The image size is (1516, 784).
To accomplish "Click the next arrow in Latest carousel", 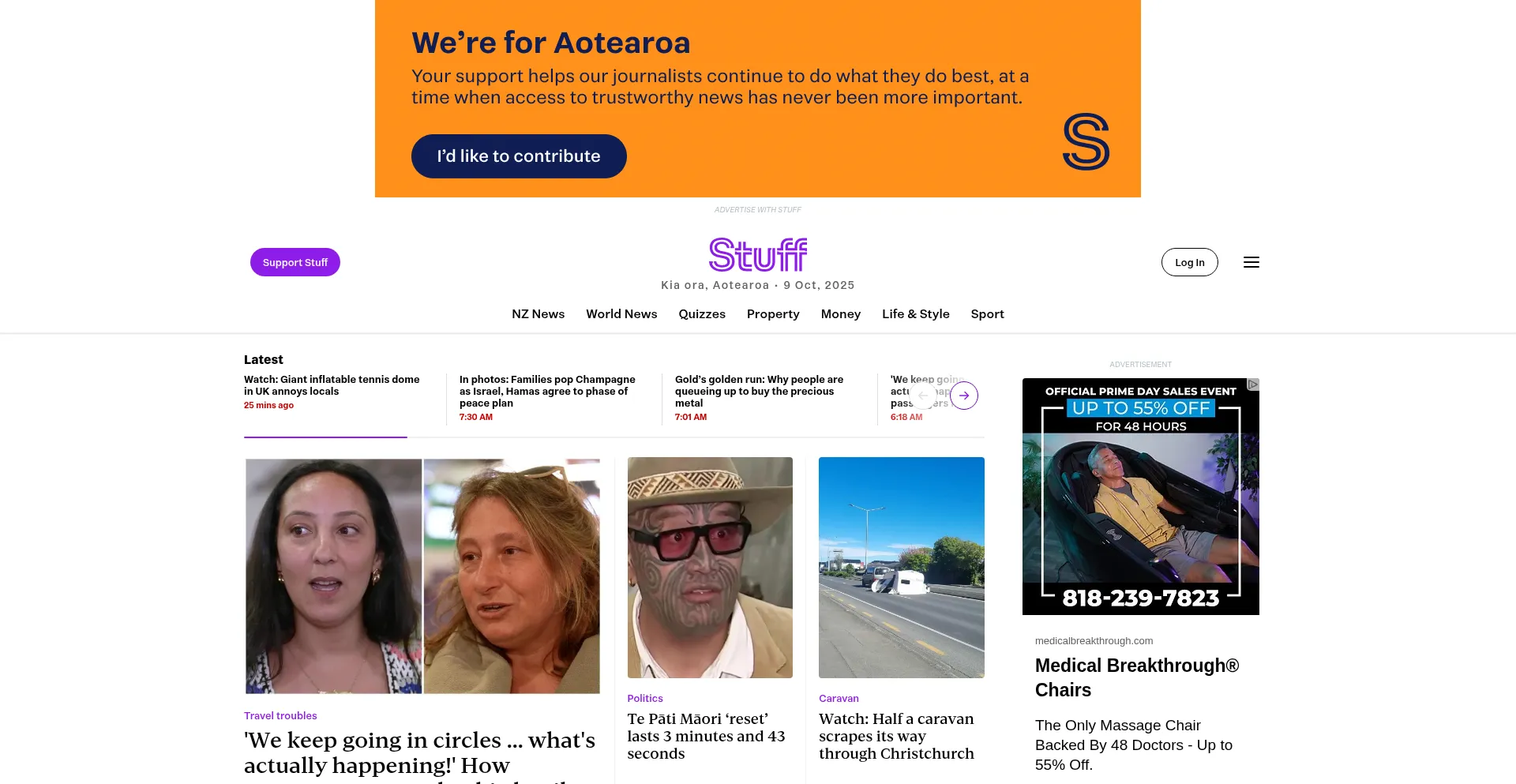I will [x=964, y=396].
